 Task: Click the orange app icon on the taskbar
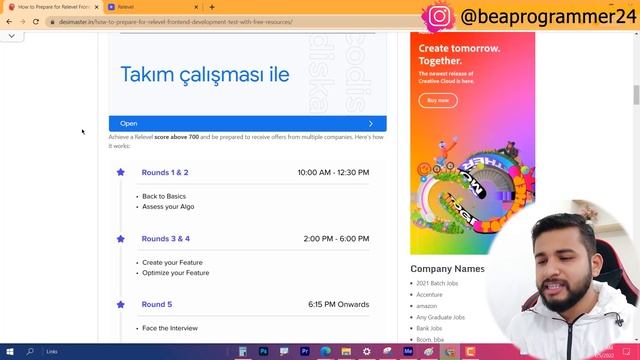[x=470, y=351]
